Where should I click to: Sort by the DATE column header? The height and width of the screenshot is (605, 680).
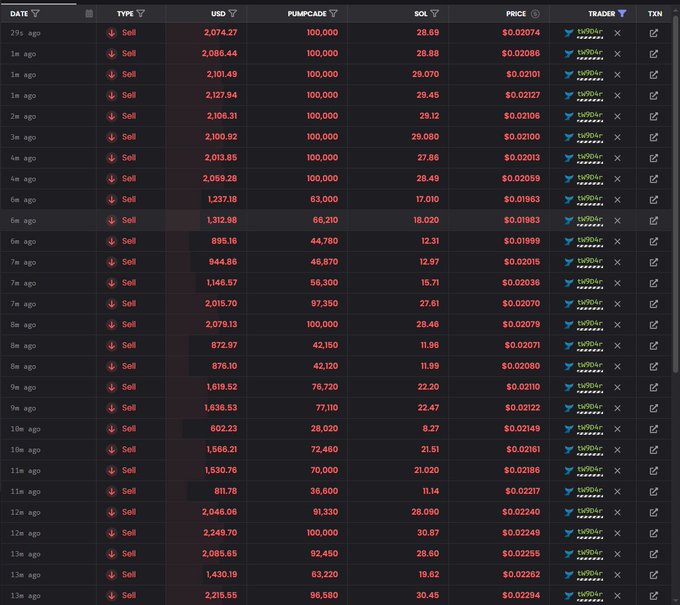point(19,14)
